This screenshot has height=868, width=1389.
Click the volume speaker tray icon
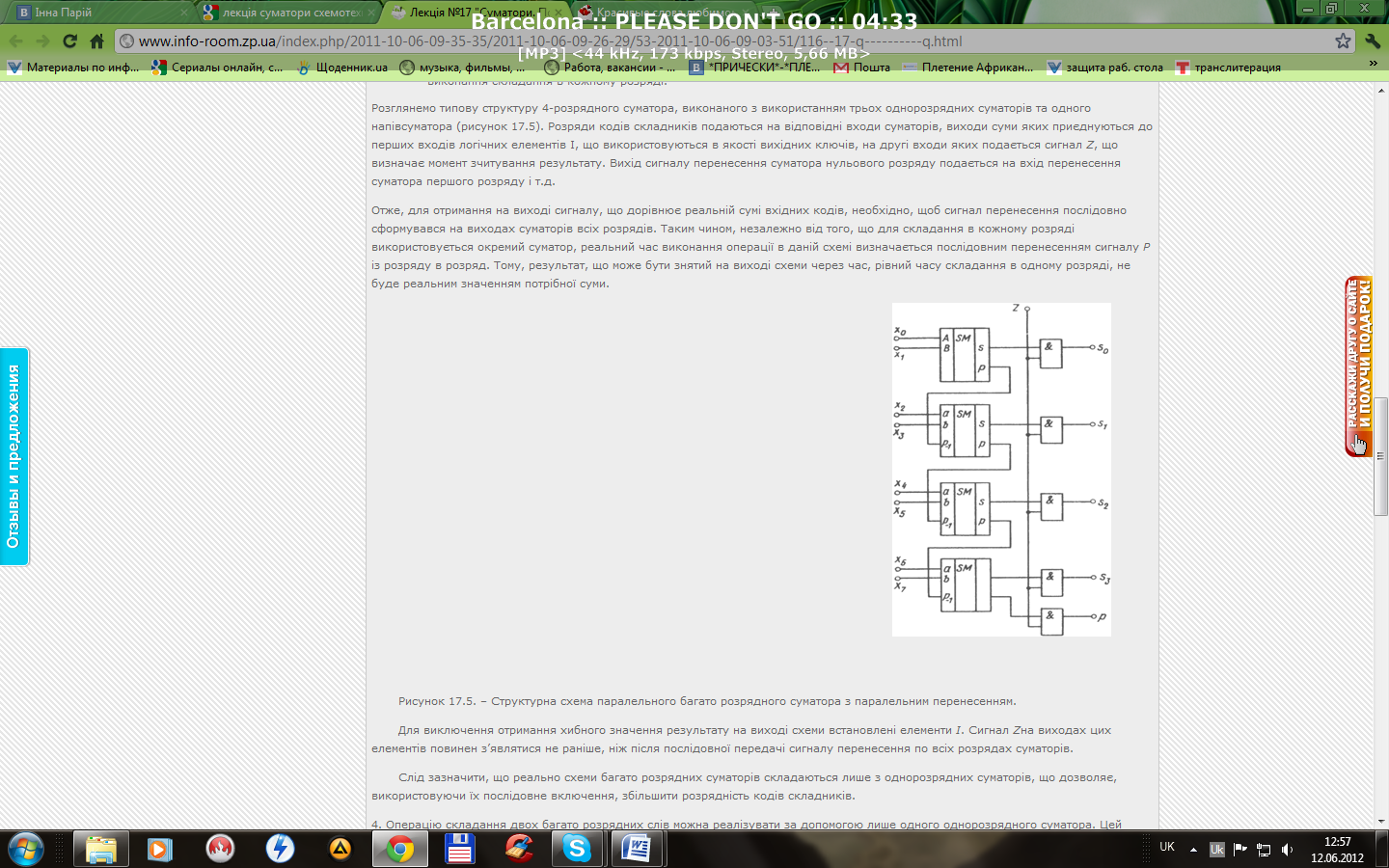[1287, 850]
